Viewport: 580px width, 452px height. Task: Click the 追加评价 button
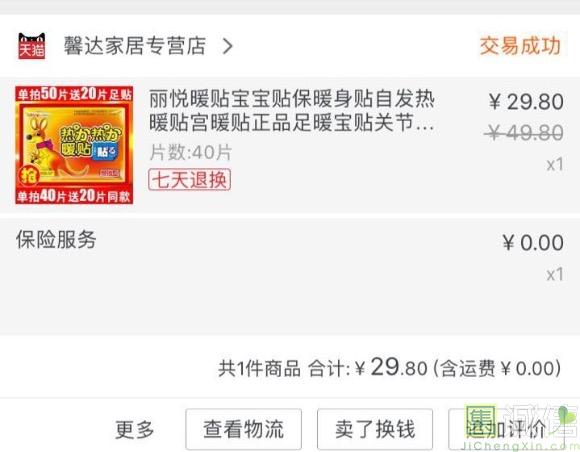pos(506,429)
